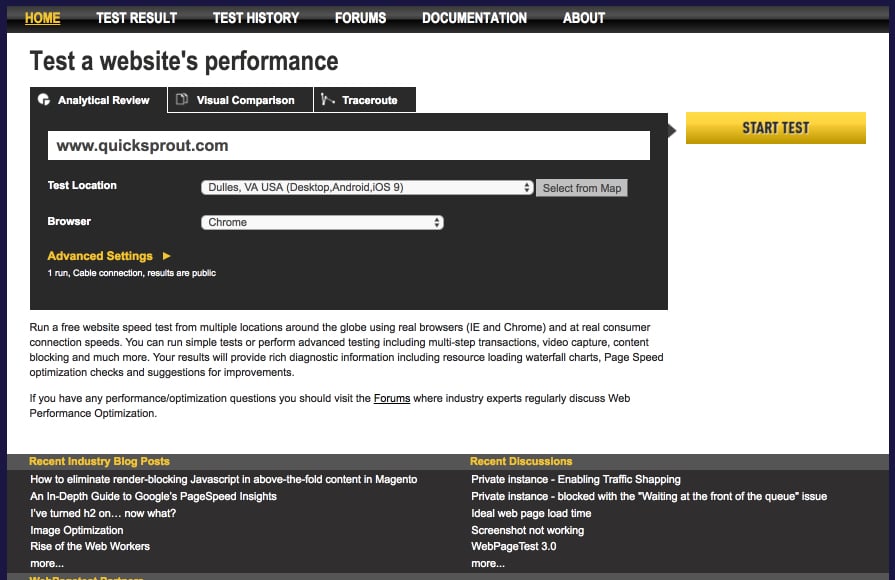Screen dimensions: 895x580
Task: Select the Analytical Review tab
Action: point(98,100)
